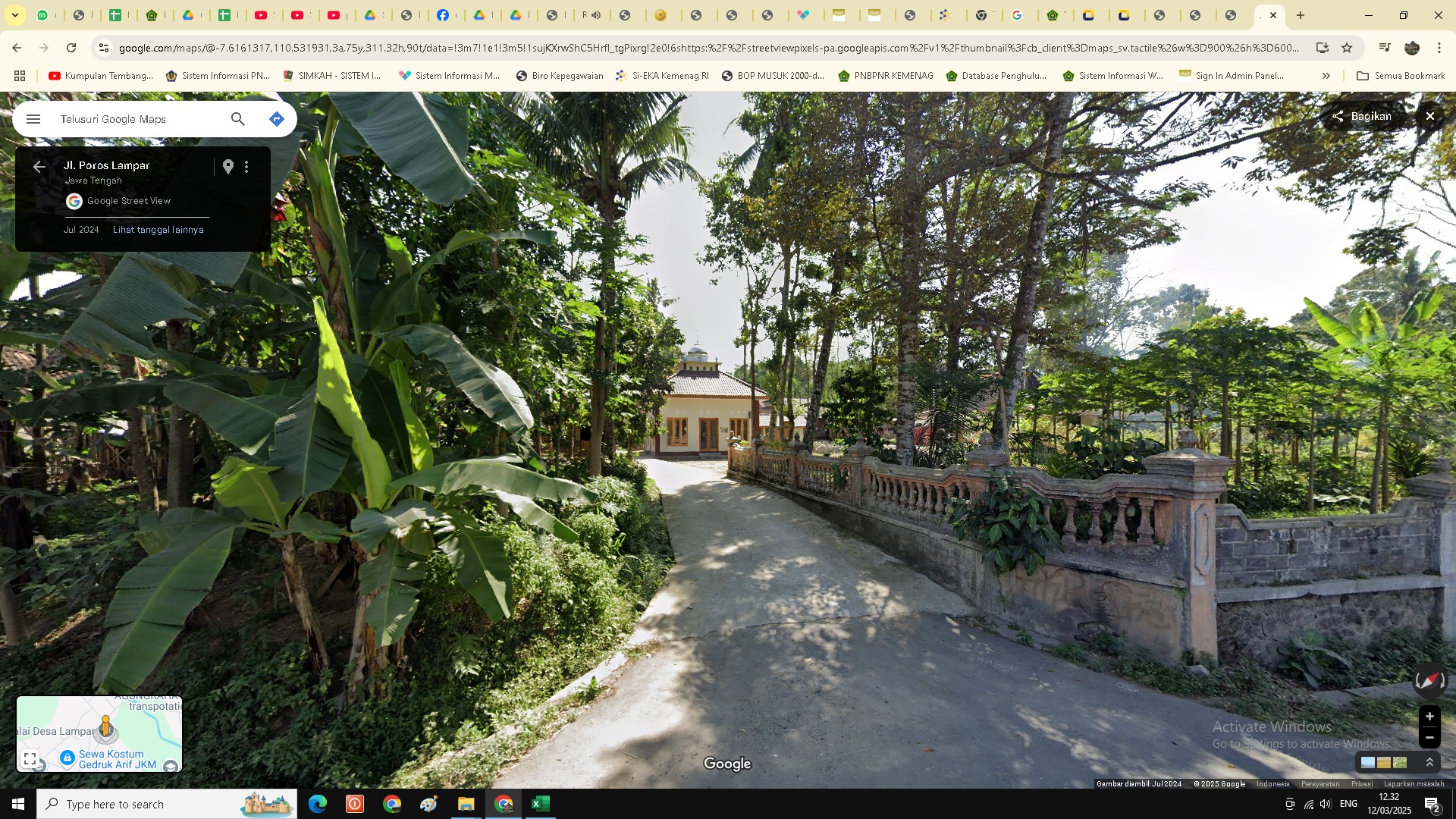Image resolution: width=1456 pixels, height=819 pixels.
Task: Show more bookmarks via chevron
Action: click(1326, 76)
